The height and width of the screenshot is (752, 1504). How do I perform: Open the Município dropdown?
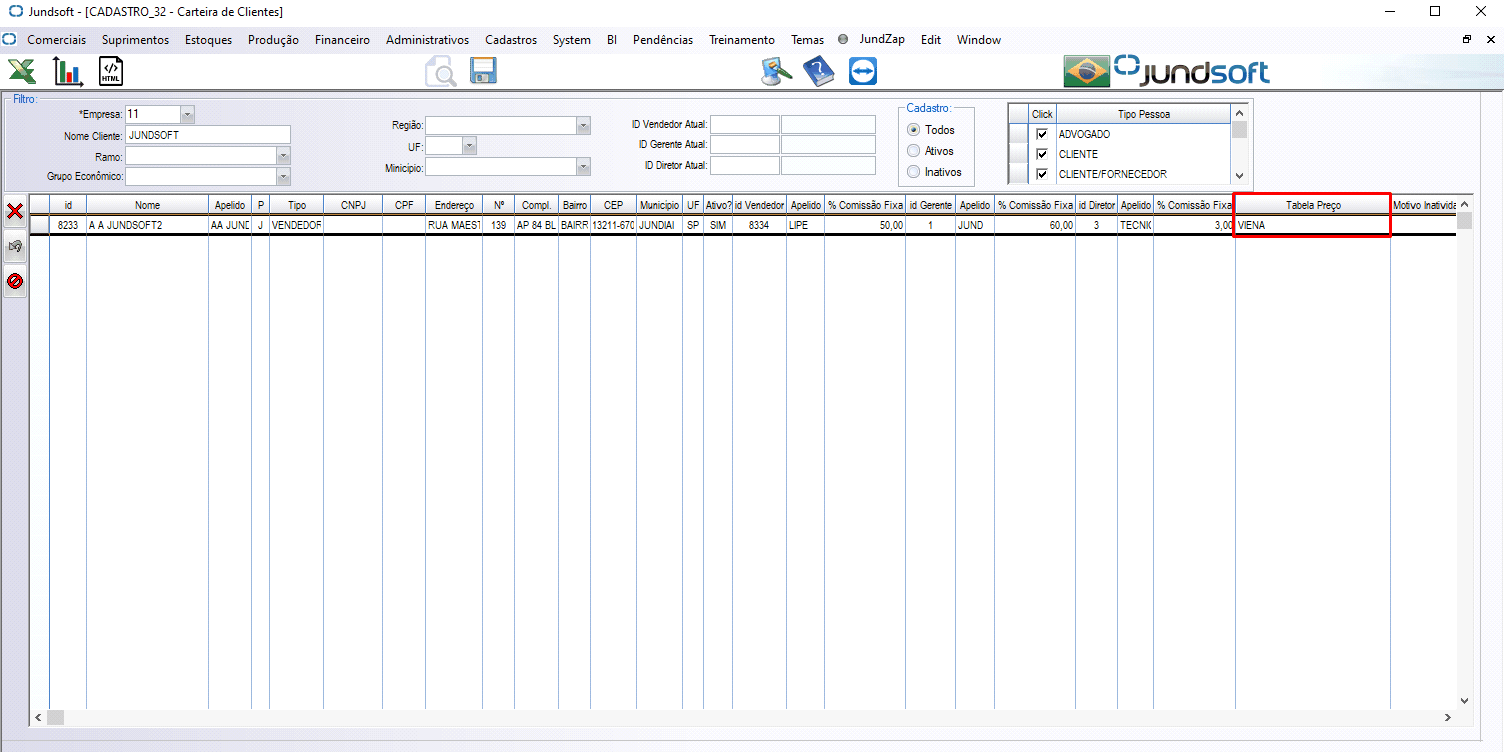point(583,167)
